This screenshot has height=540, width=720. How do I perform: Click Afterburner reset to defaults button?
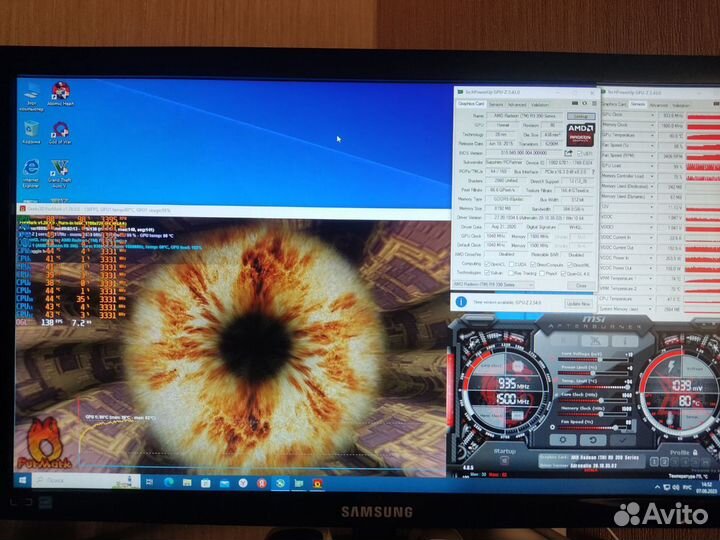point(592,440)
